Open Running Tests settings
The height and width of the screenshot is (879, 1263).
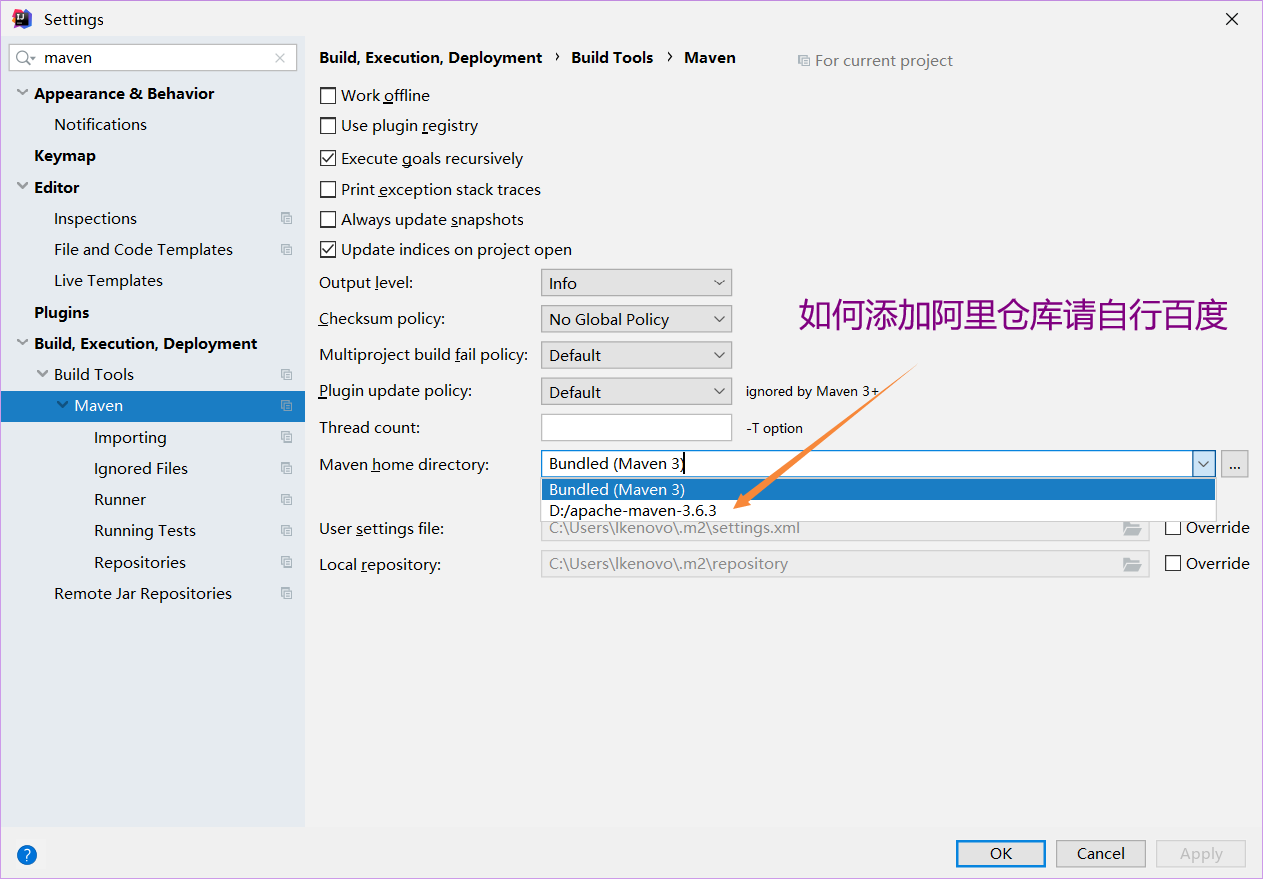coord(145,530)
